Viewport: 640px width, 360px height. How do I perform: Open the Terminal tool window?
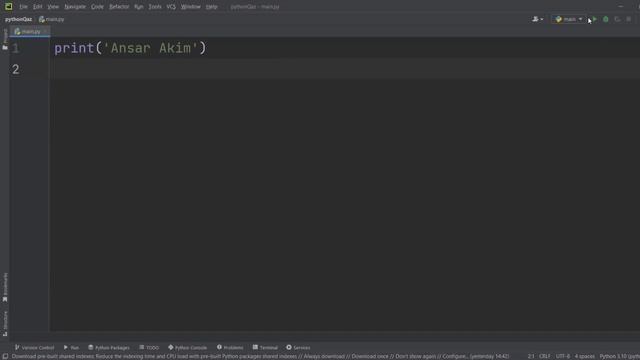pos(265,347)
